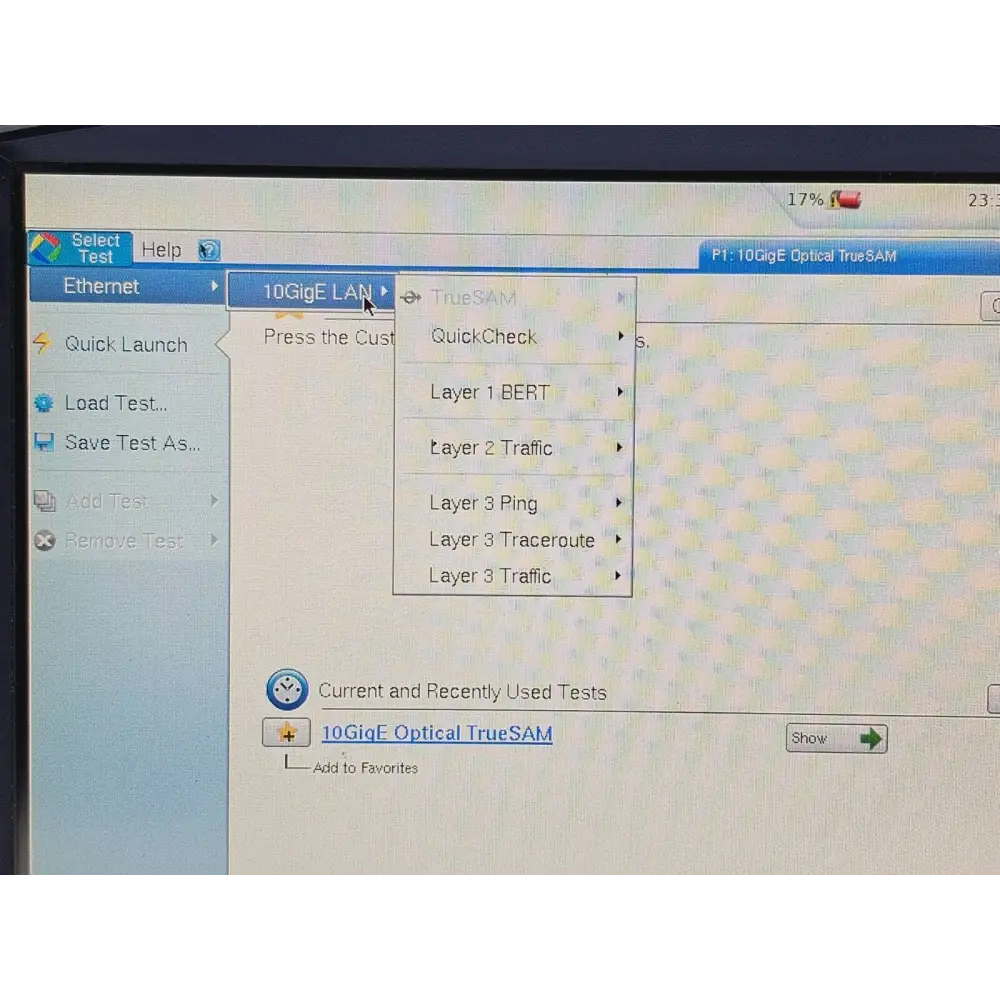This screenshot has width=1000, height=1000.
Task: Select Layer 3 Traceroute
Action: (x=513, y=540)
